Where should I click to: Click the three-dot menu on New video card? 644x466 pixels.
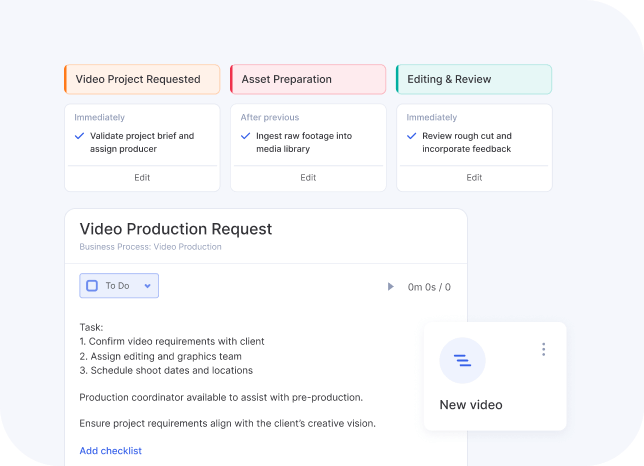(543, 349)
